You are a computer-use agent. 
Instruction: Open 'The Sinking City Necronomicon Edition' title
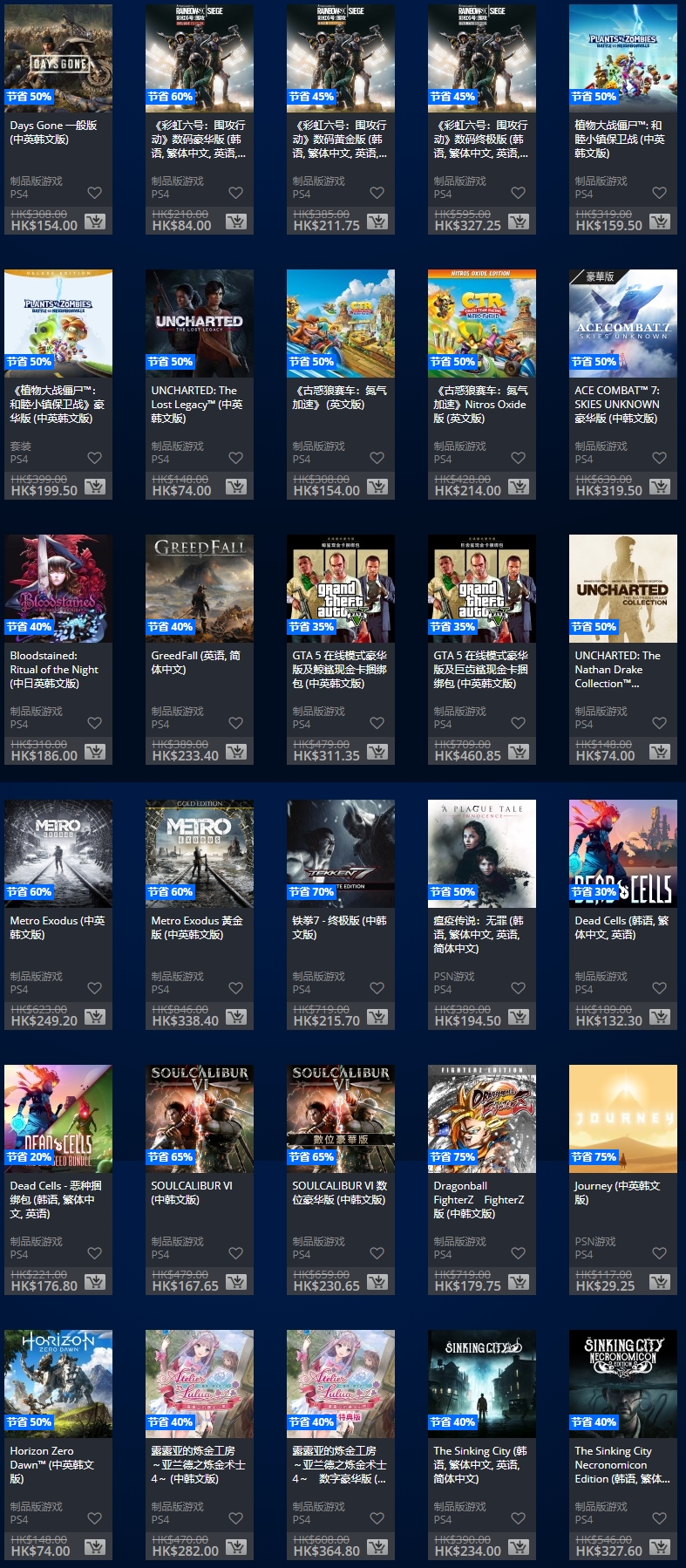pos(622,1464)
